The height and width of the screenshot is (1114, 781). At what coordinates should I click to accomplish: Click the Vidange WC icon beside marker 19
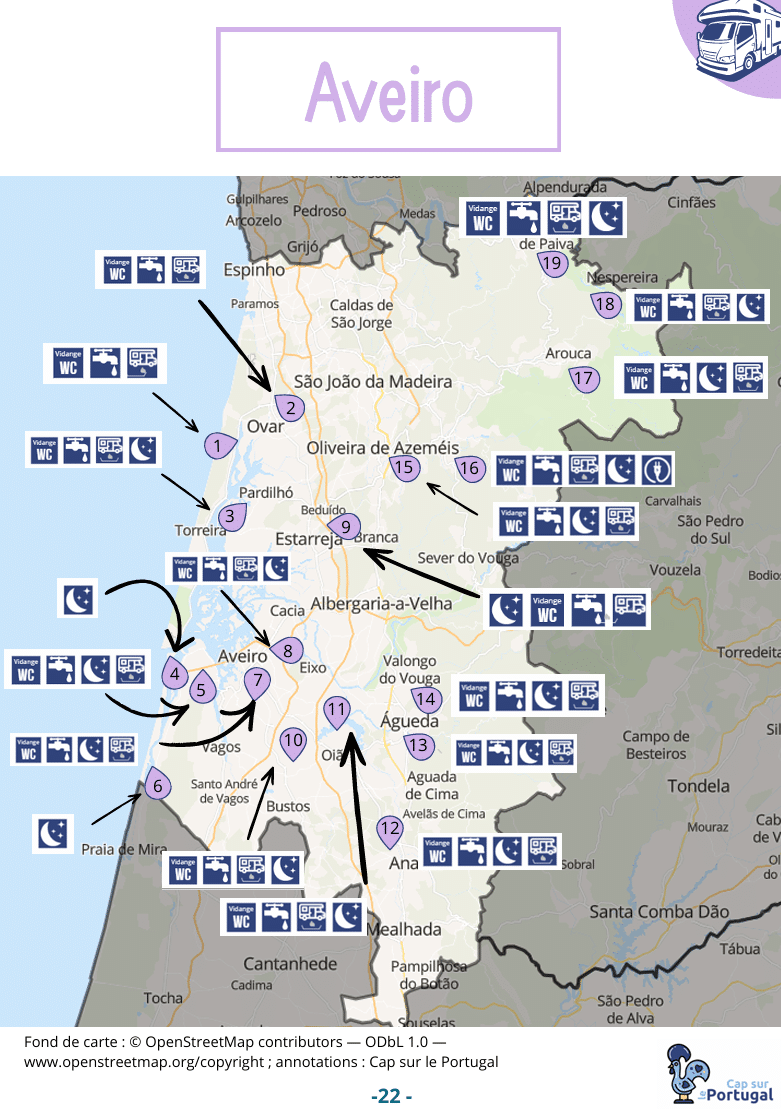tap(483, 217)
